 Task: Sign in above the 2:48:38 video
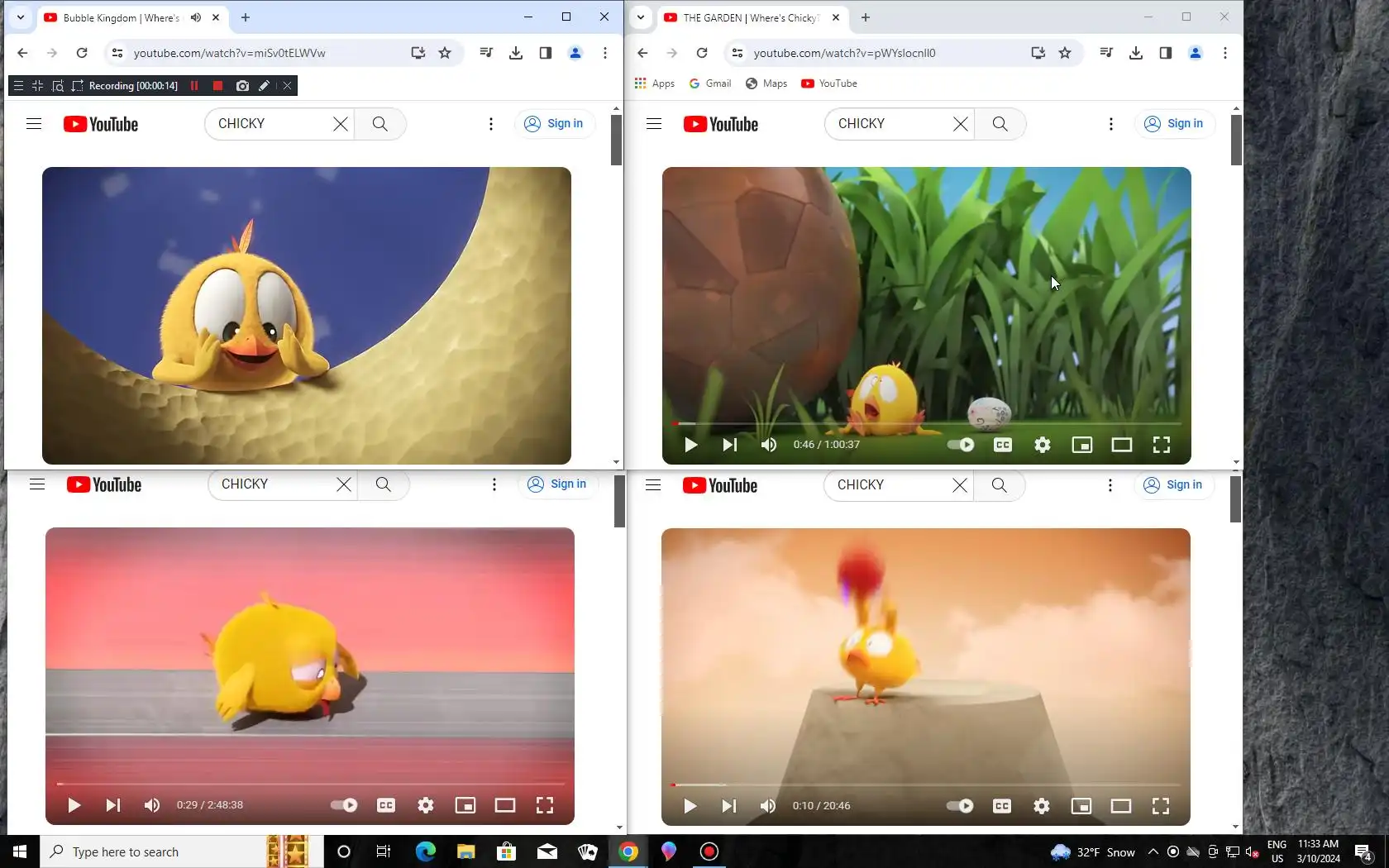[x=558, y=484]
